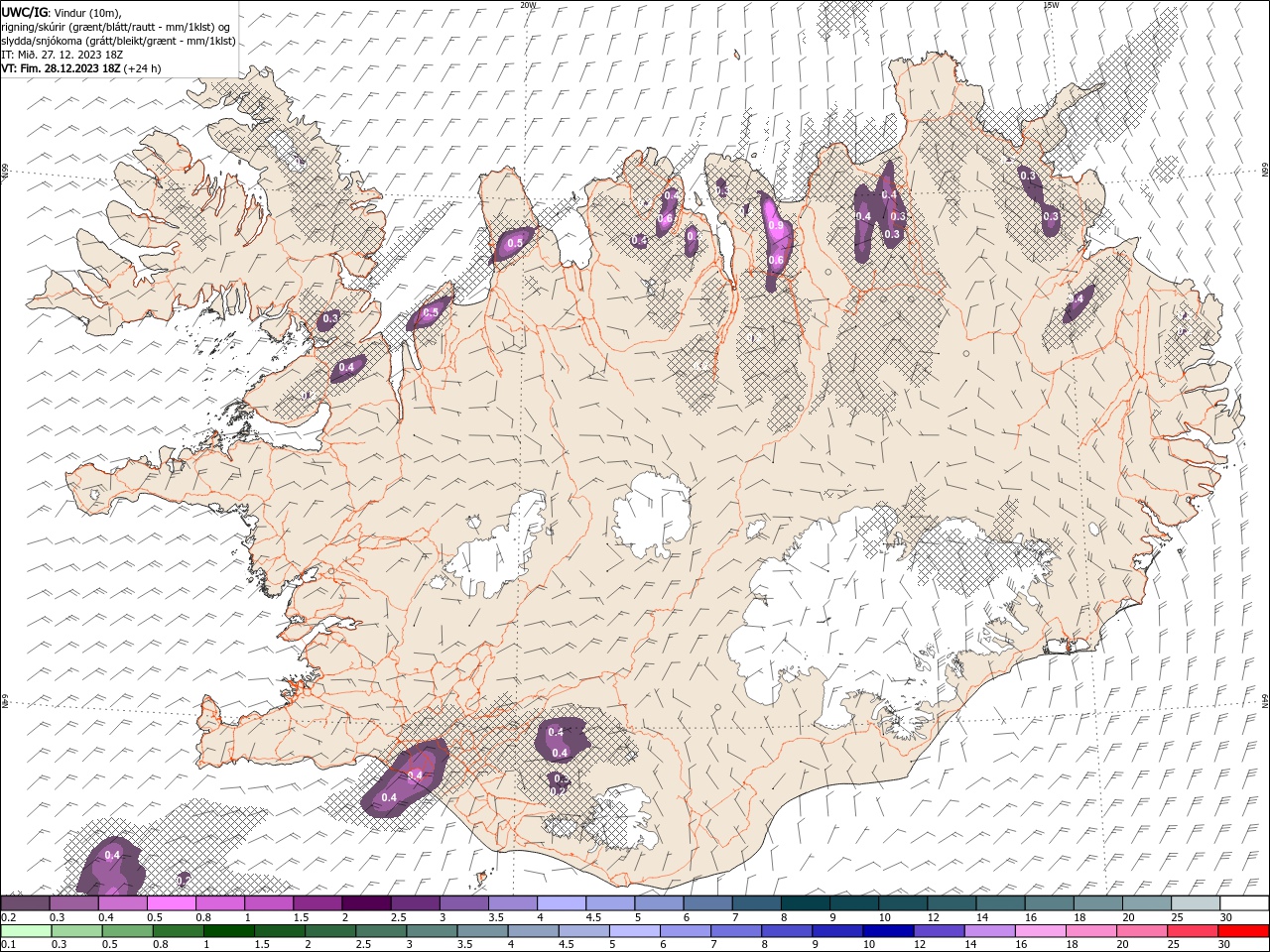Image resolution: width=1270 pixels, height=952 pixels.
Task: Click the 0.9 snowfall value on the map
Action: 776,226
